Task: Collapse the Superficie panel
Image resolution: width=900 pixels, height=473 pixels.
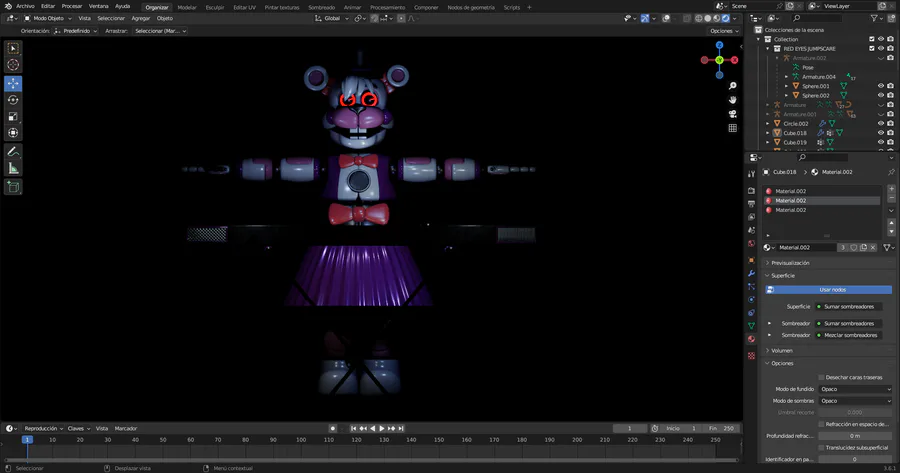Action: click(x=782, y=276)
